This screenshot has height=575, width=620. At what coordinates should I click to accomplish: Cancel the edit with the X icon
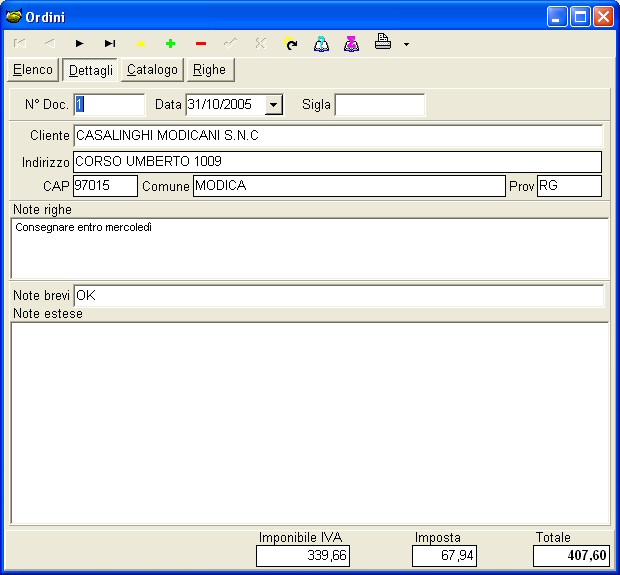(x=261, y=43)
